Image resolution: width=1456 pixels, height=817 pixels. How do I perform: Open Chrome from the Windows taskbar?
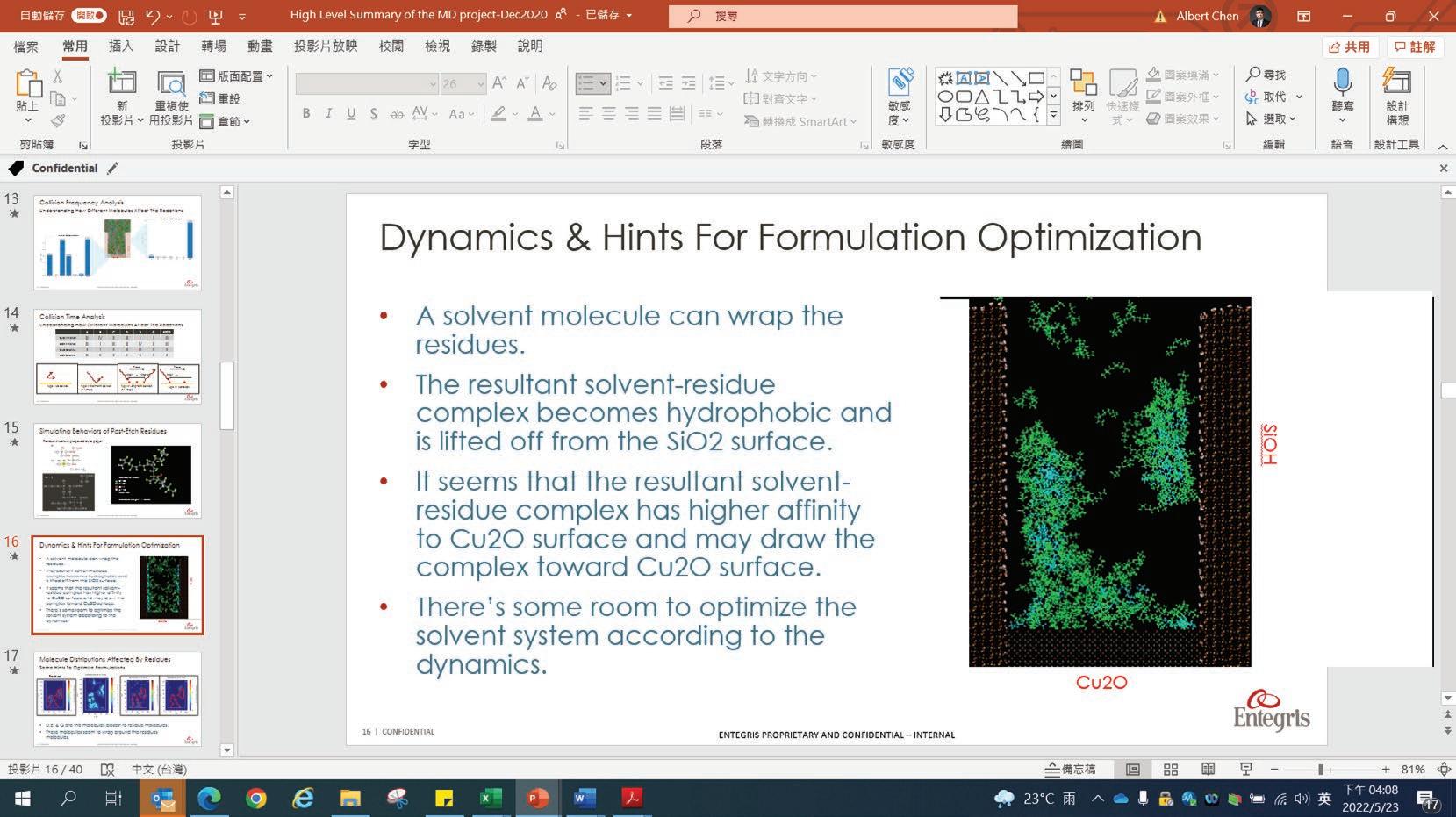[x=256, y=799]
